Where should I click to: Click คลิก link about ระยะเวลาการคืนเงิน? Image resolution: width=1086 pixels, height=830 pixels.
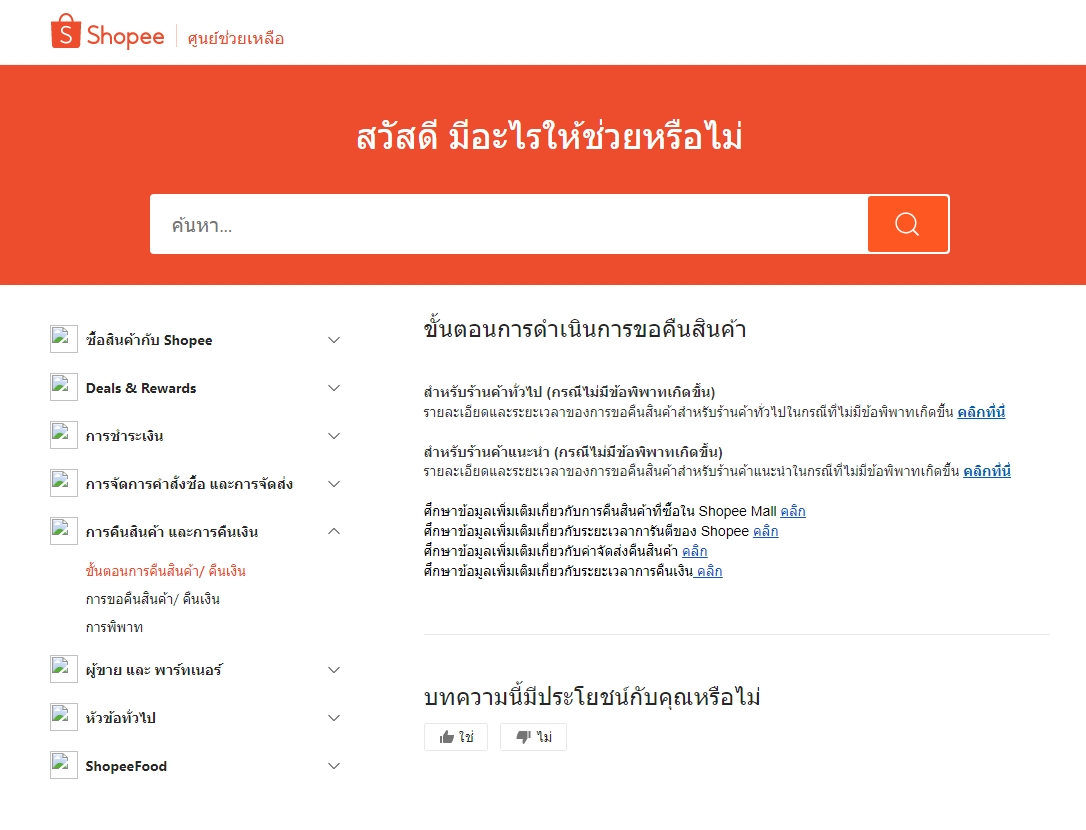[709, 572]
